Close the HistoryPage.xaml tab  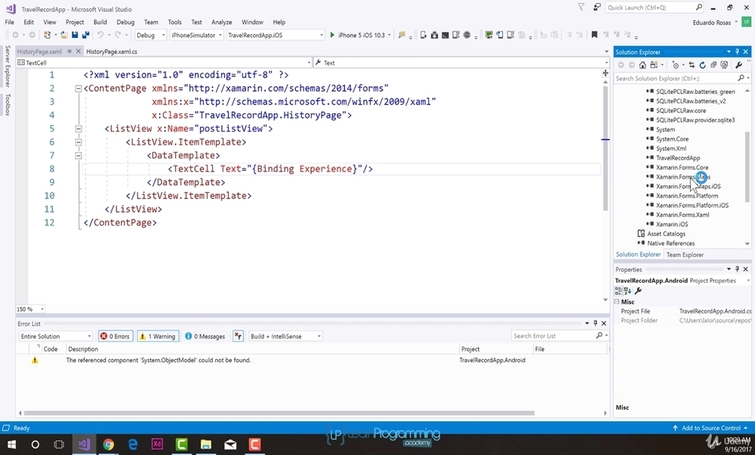pos(78,51)
